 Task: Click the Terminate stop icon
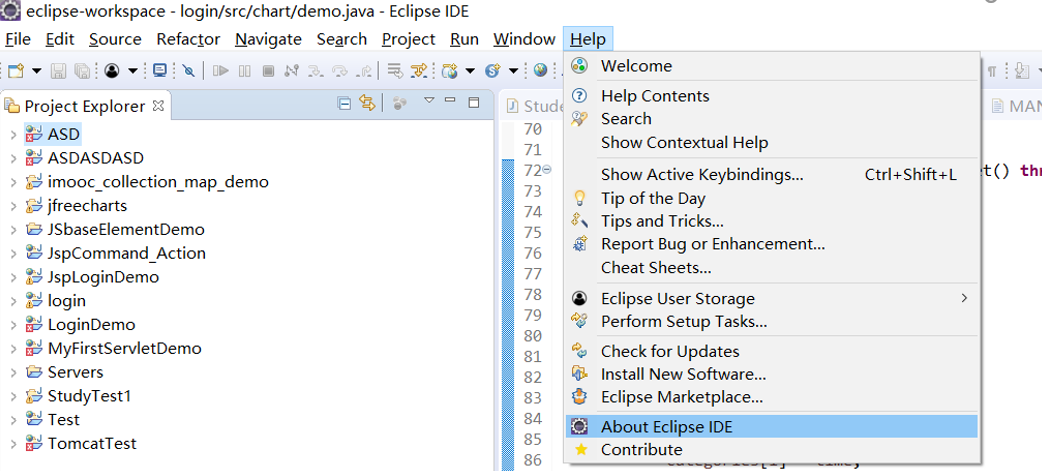268,70
